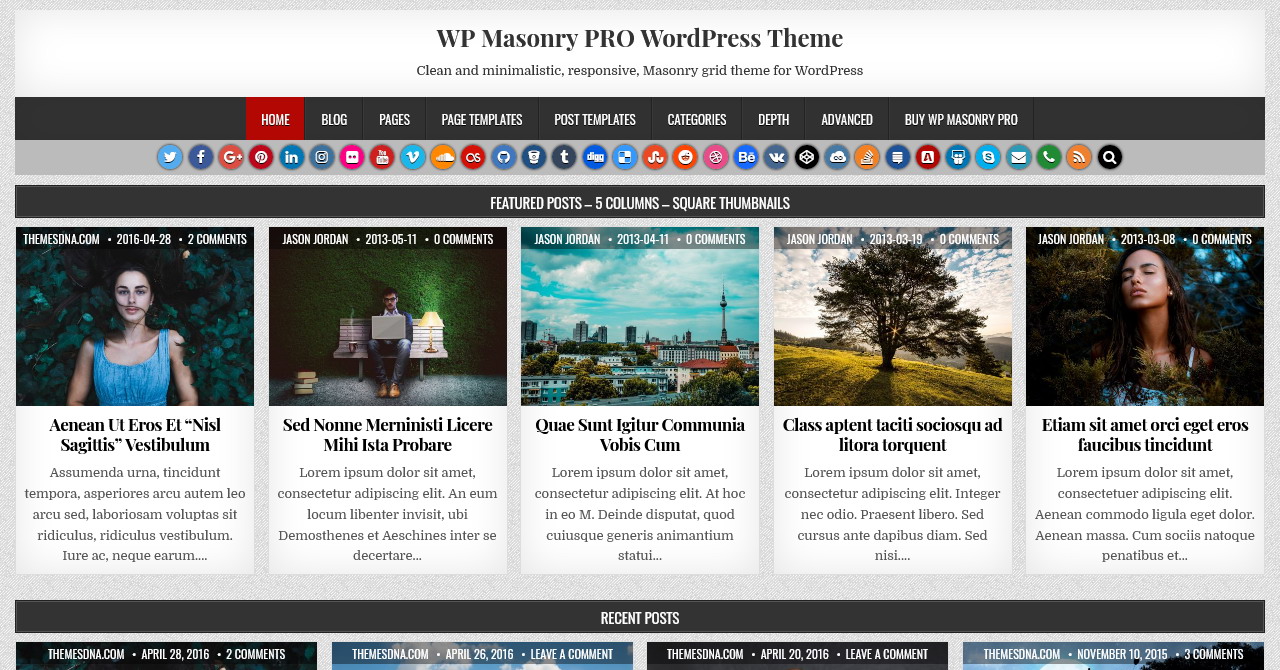
Task: Click THEMESDNA.COM author on 2016-04-28 featured post
Action: coord(61,239)
